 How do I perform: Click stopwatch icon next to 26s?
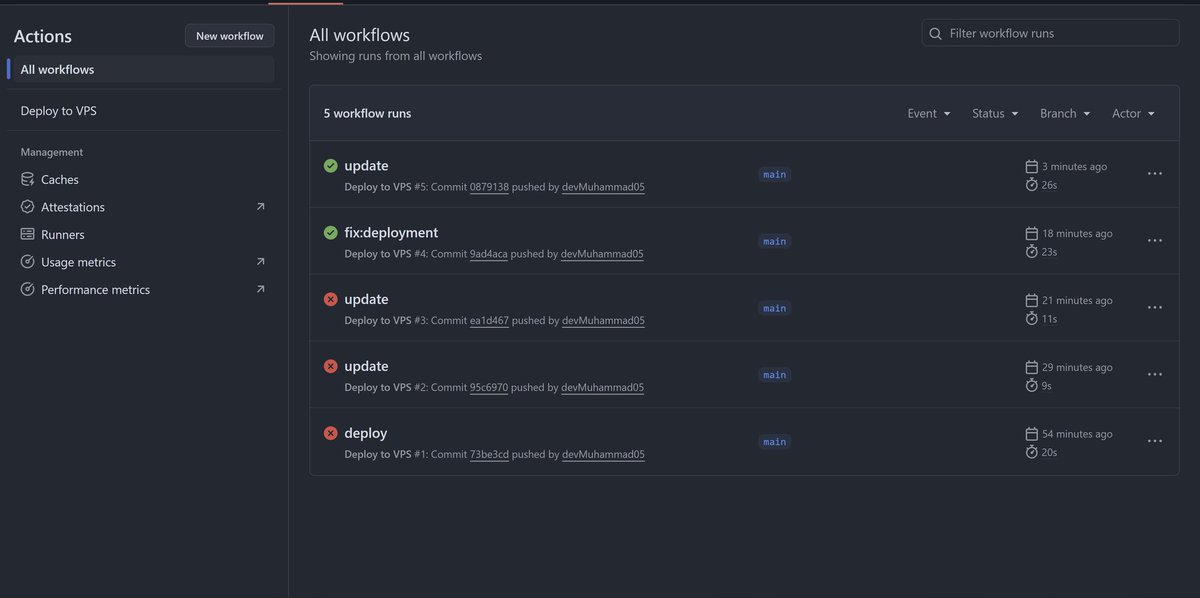click(x=1032, y=185)
